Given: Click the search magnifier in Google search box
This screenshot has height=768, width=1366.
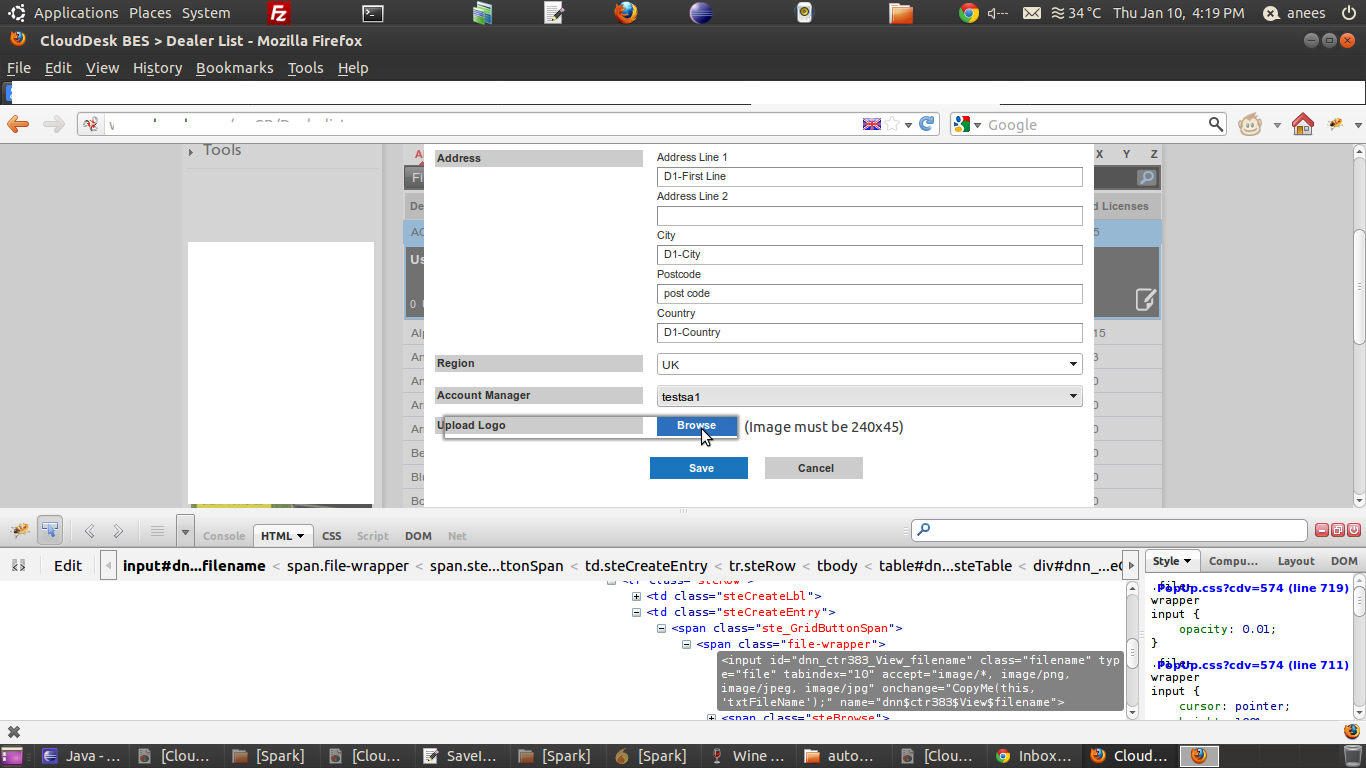Looking at the screenshot, I should click(x=1216, y=124).
